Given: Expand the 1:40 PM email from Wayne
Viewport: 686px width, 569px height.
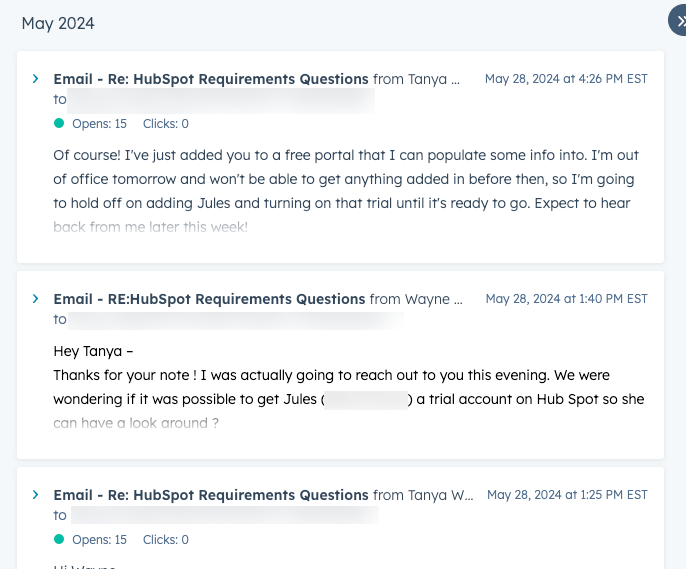Looking at the screenshot, I should 36,299.
